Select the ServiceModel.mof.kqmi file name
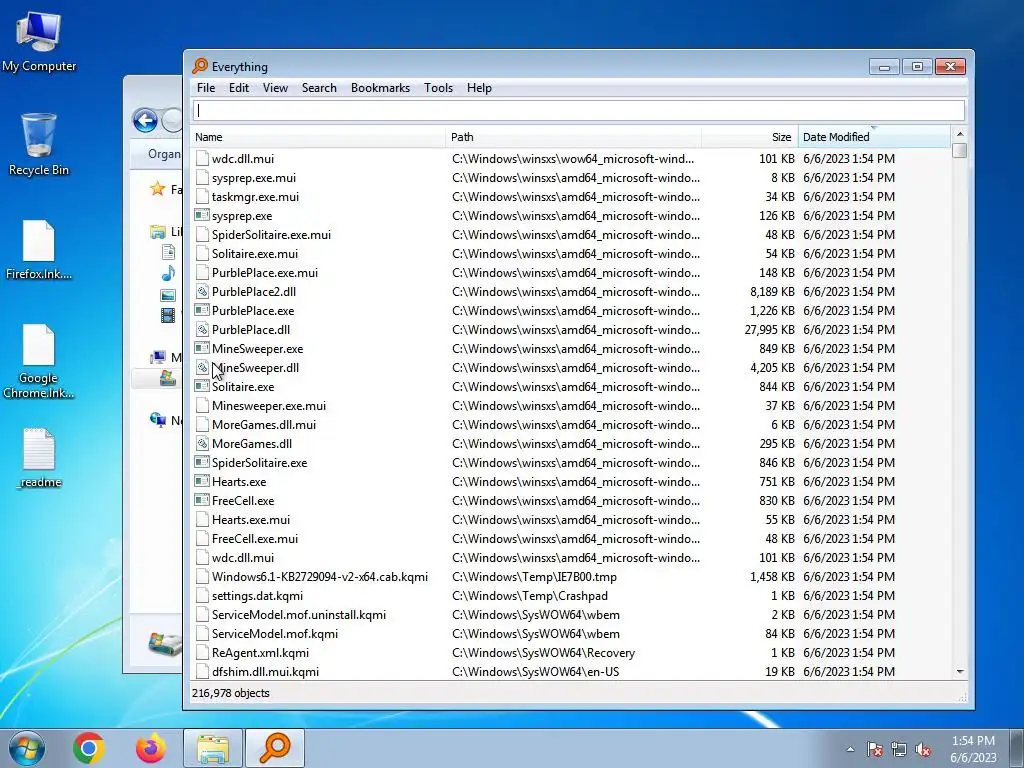Image resolution: width=1024 pixels, height=768 pixels. pos(274,633)
